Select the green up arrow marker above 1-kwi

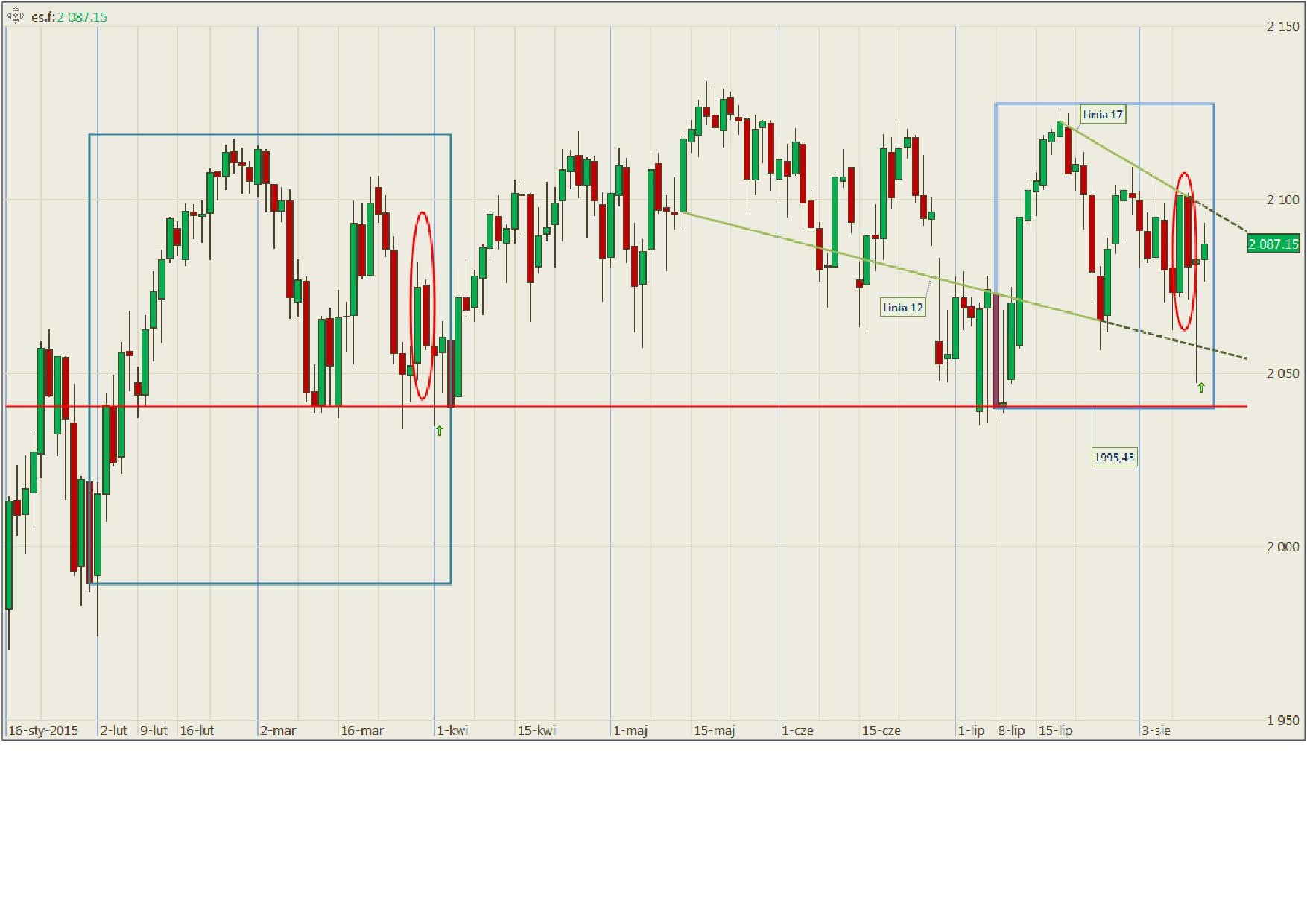[440, 431]
